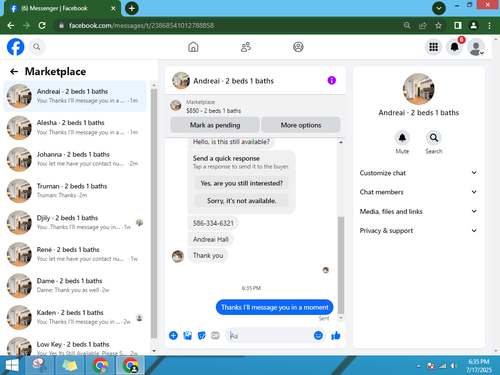Open the account profile menu avatar
Viewport: 500px width, 375px height.
click(476, 47)
